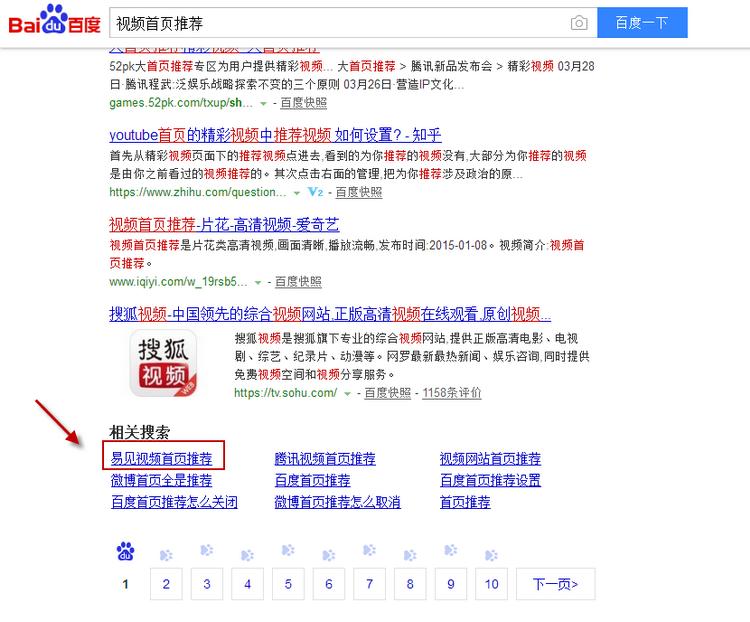This screenshot has width=750, height=622.
Task: Select related search 百度首页推荐怎么关闭
Action: 174,502
